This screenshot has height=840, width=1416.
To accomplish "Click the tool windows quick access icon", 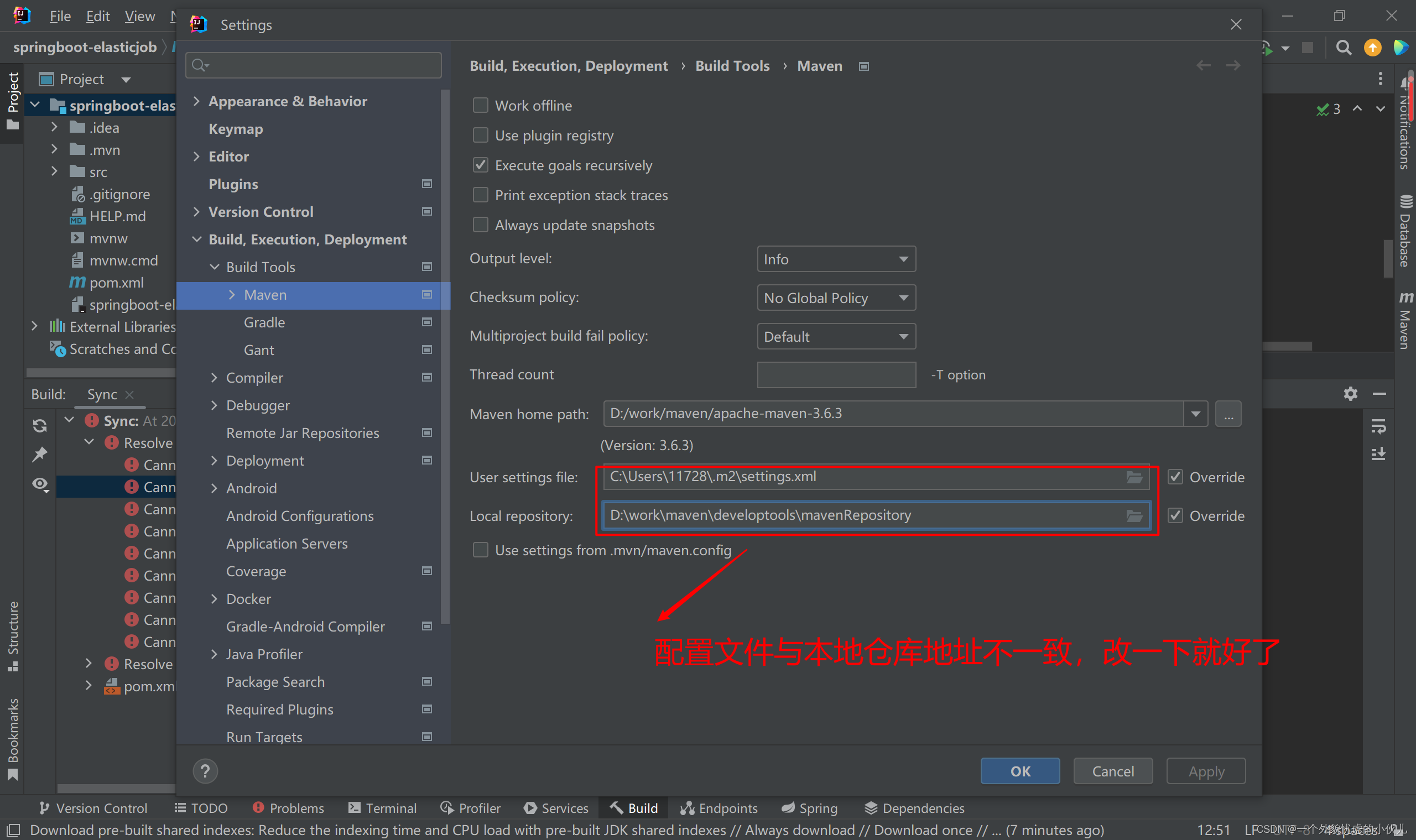I will tap(14, 831).
